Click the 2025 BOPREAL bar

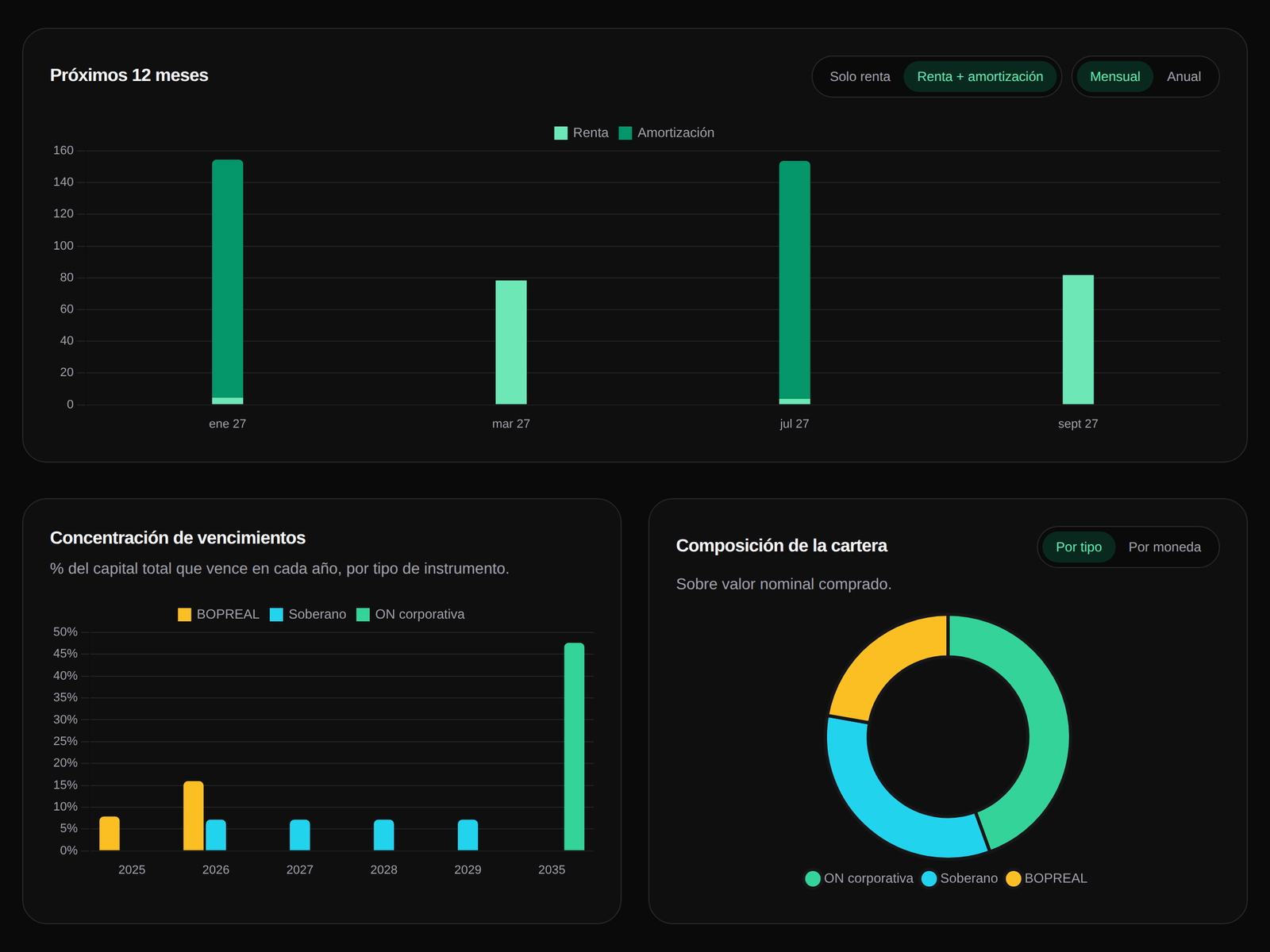(110, 834)
